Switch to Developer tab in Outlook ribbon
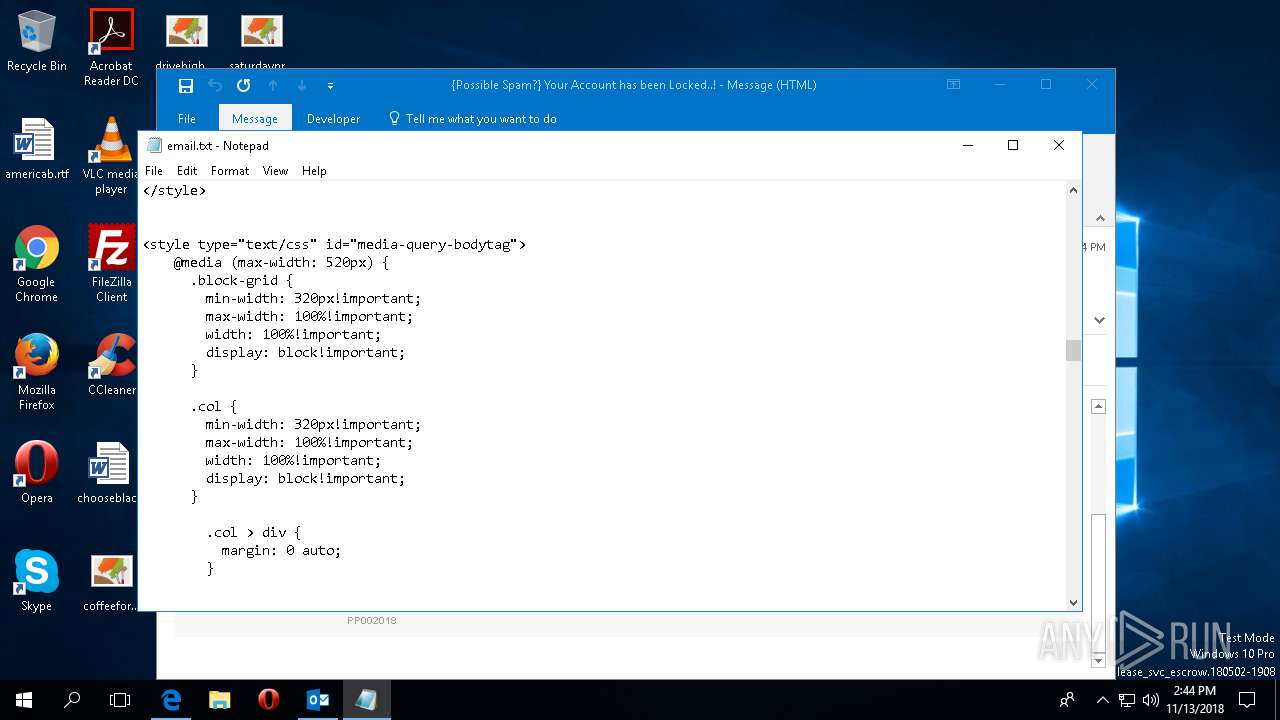Screen dimensions: 1280x720 coord(333,118)
